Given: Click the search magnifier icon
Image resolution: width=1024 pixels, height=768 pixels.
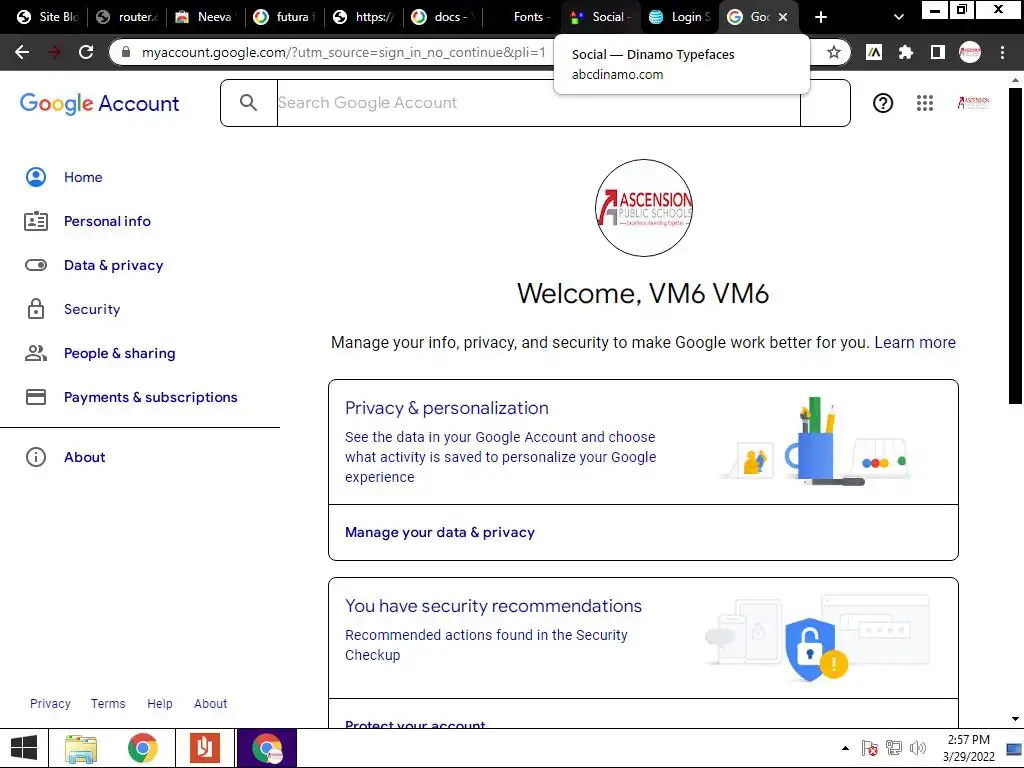Looking at the screenshot, I should pos(248,103).
